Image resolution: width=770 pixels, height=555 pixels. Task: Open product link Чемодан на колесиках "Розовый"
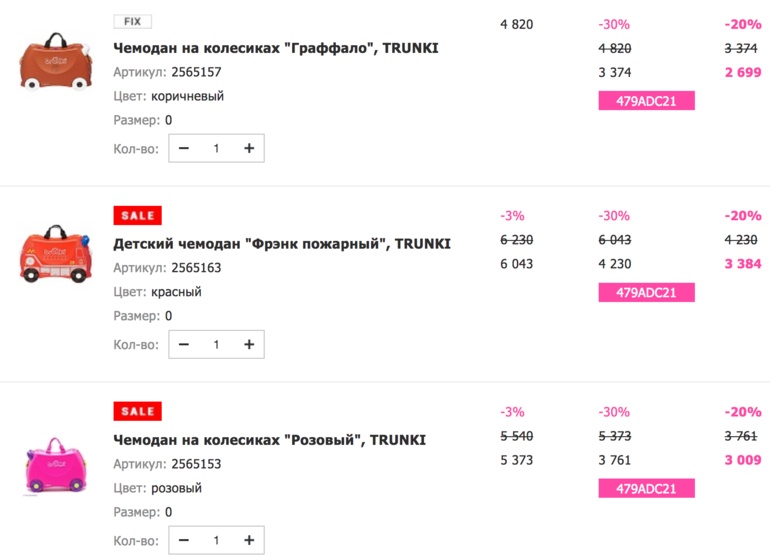(270, 440)
